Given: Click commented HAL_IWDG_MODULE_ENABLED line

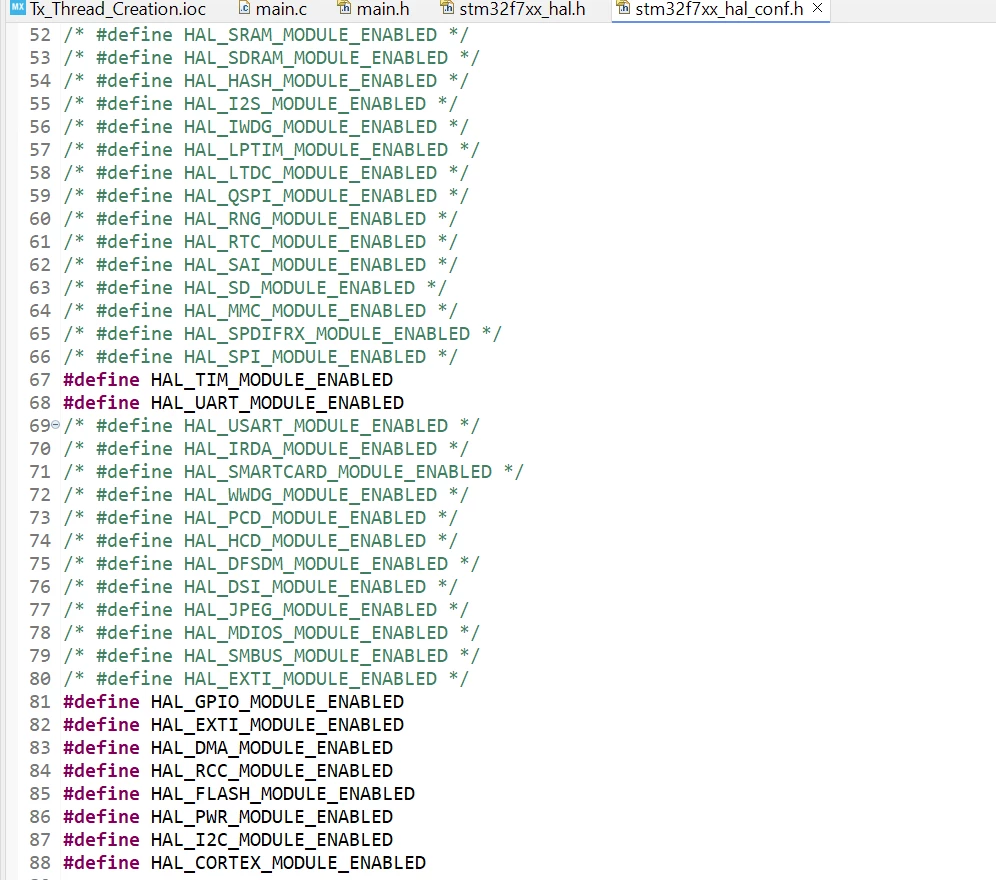Looking at the screenshot, I should 266,127.
